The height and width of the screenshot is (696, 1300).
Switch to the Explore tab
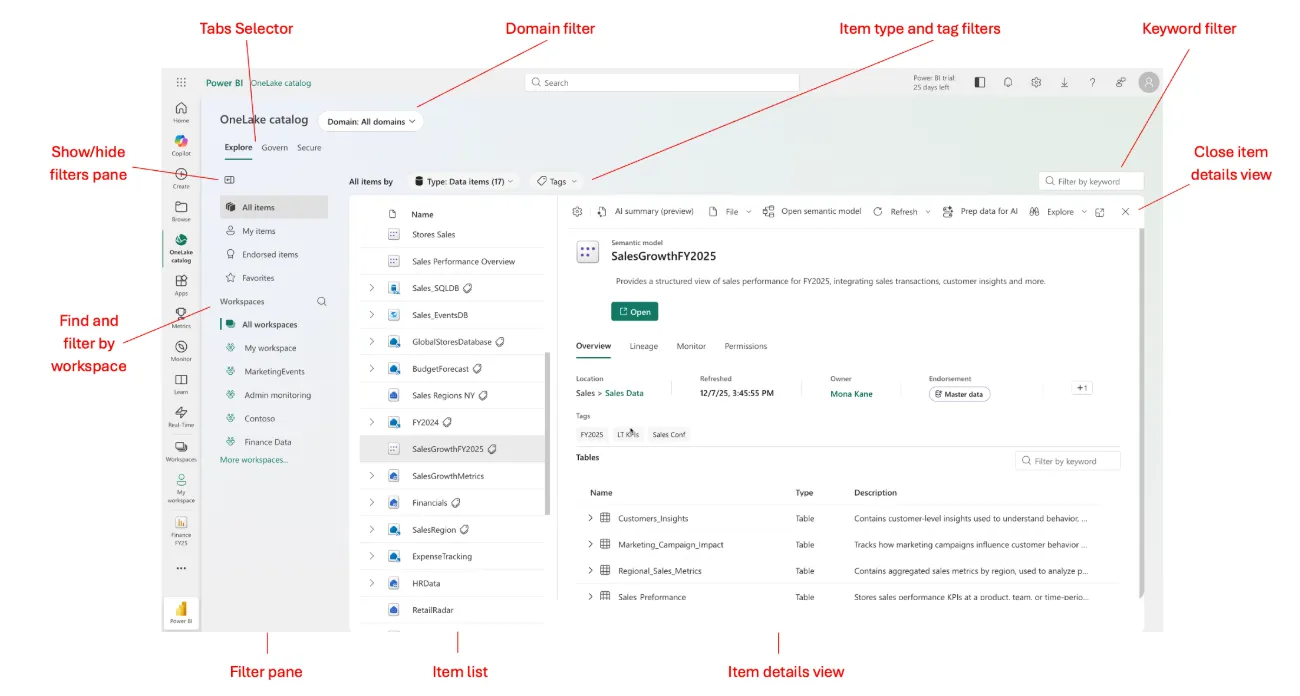point(238,148)
